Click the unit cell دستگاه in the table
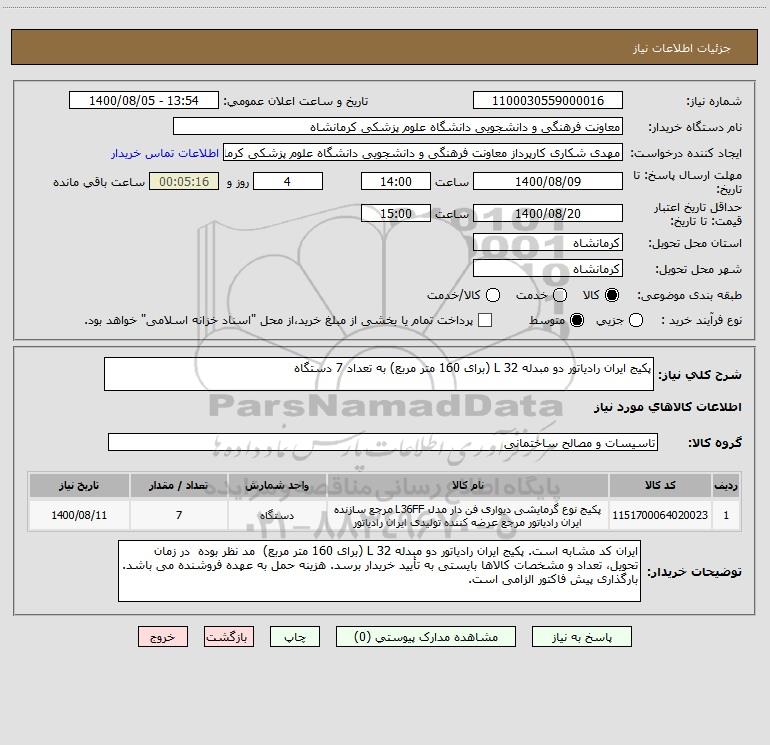This screenshot has width=770, height=745. (277, 515)
